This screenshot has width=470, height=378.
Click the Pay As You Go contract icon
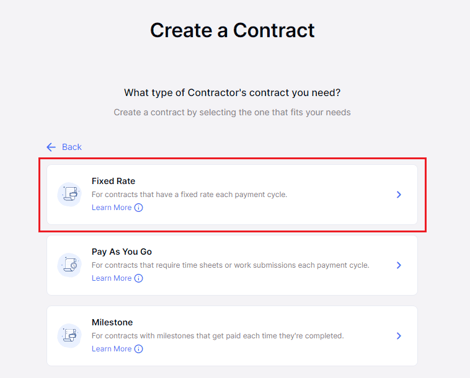pyautogui.click(x=69, y=265)
